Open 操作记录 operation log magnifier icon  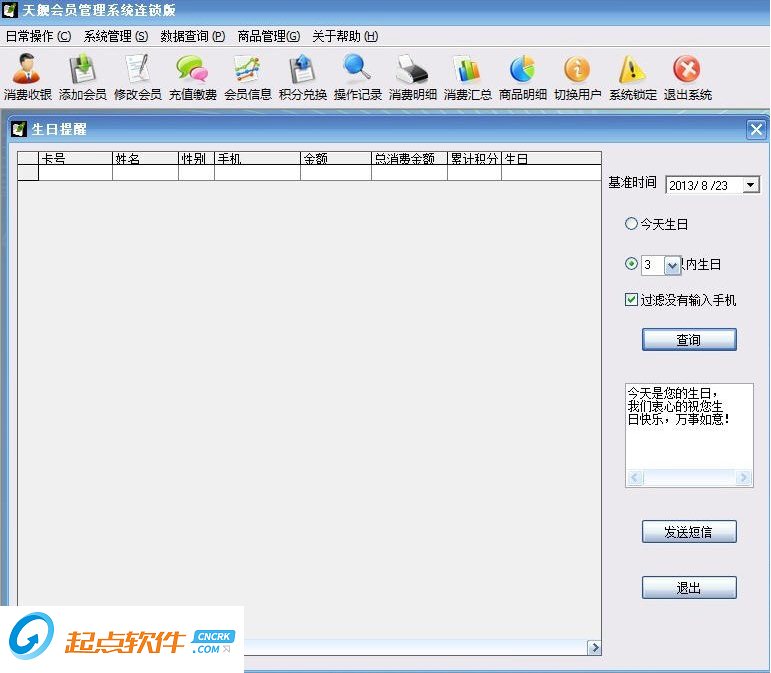click(357, 77)
